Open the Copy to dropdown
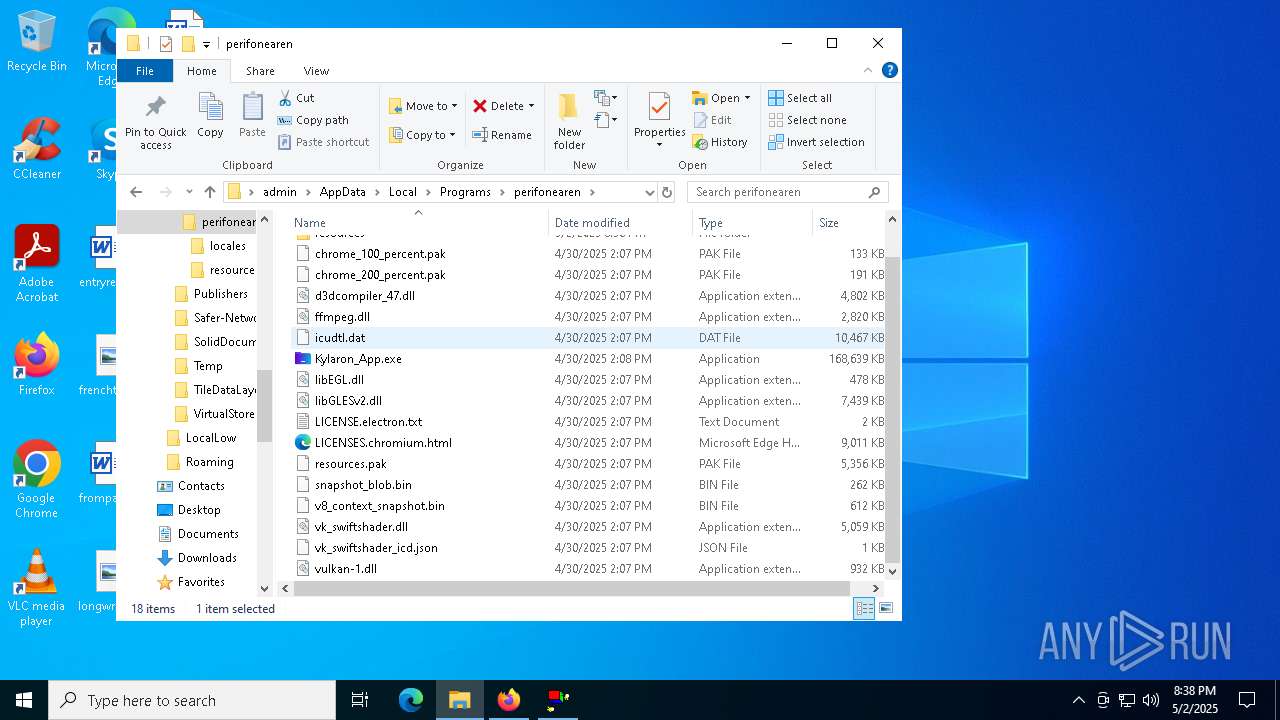Viewport: 1280px width, 720px height. (421, 135)
